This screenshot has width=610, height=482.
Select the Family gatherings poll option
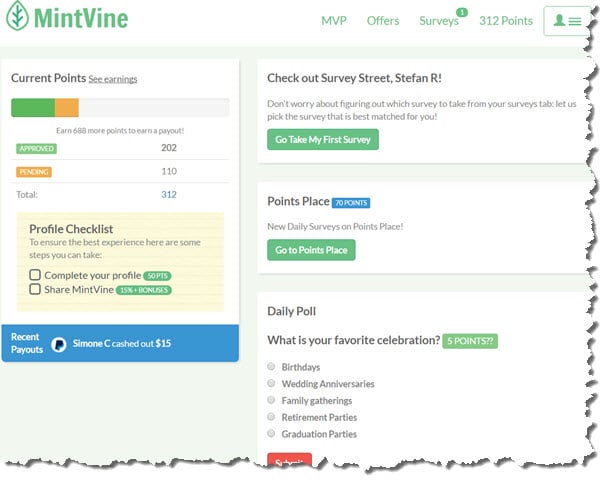[x=271, y=400]
